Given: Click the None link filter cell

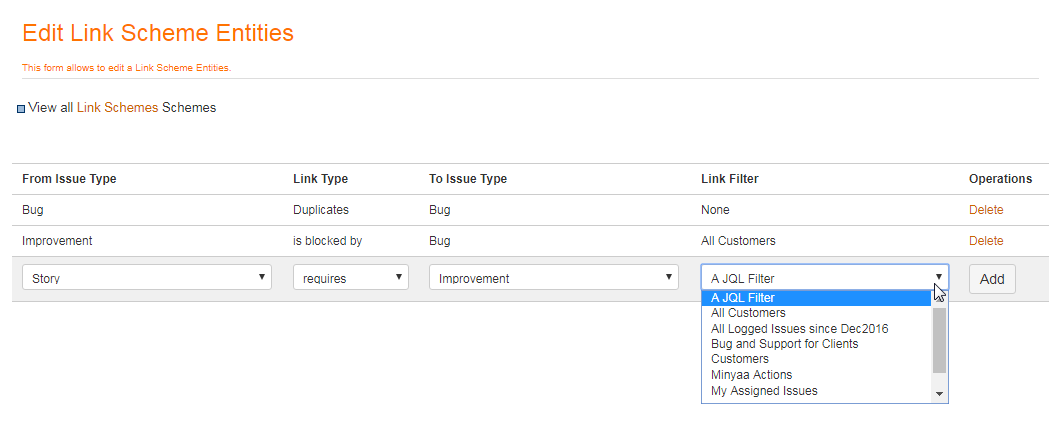Looking at the screenshot, I should 715,210.
